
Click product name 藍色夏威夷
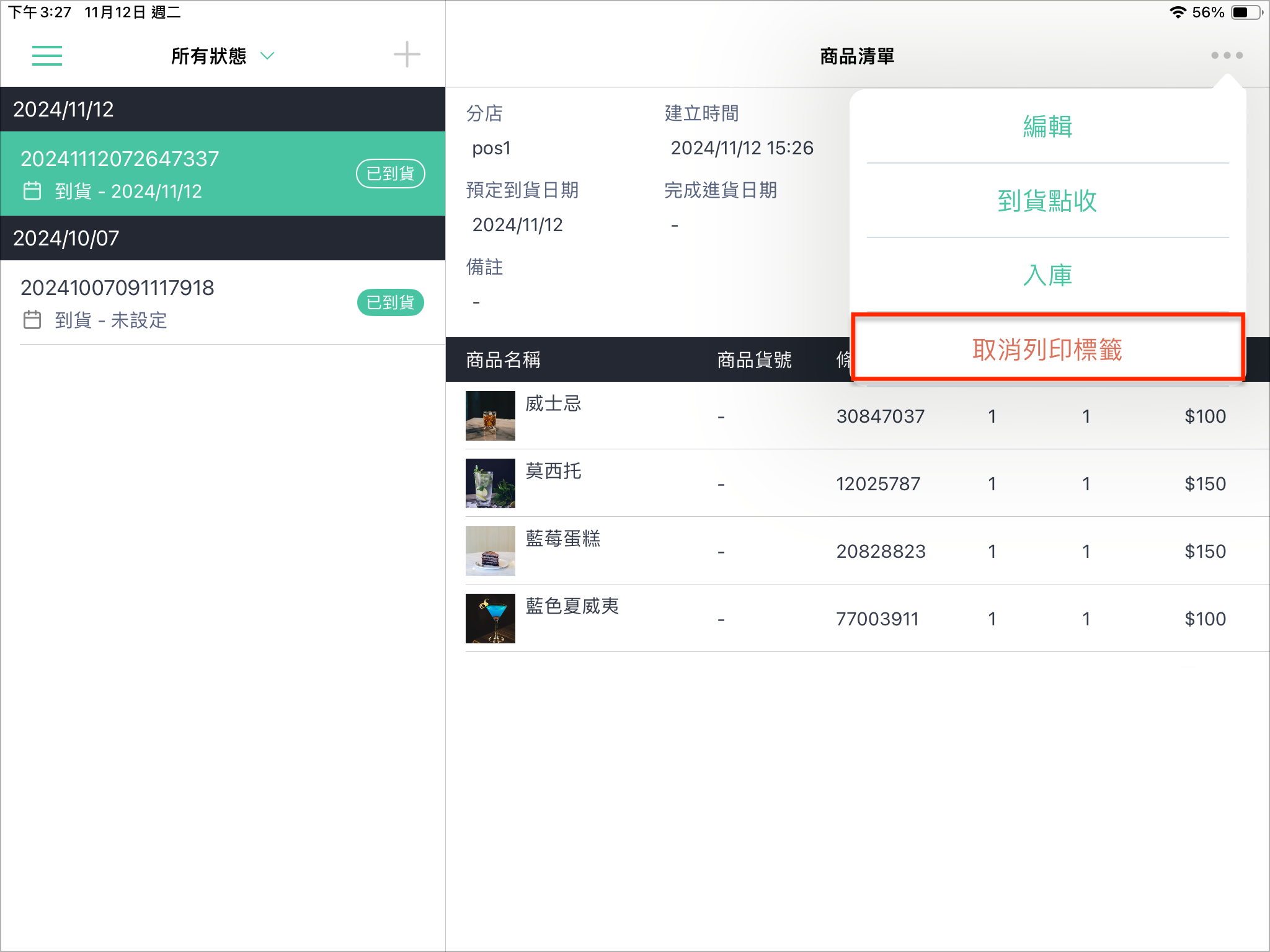coord(572,606)
